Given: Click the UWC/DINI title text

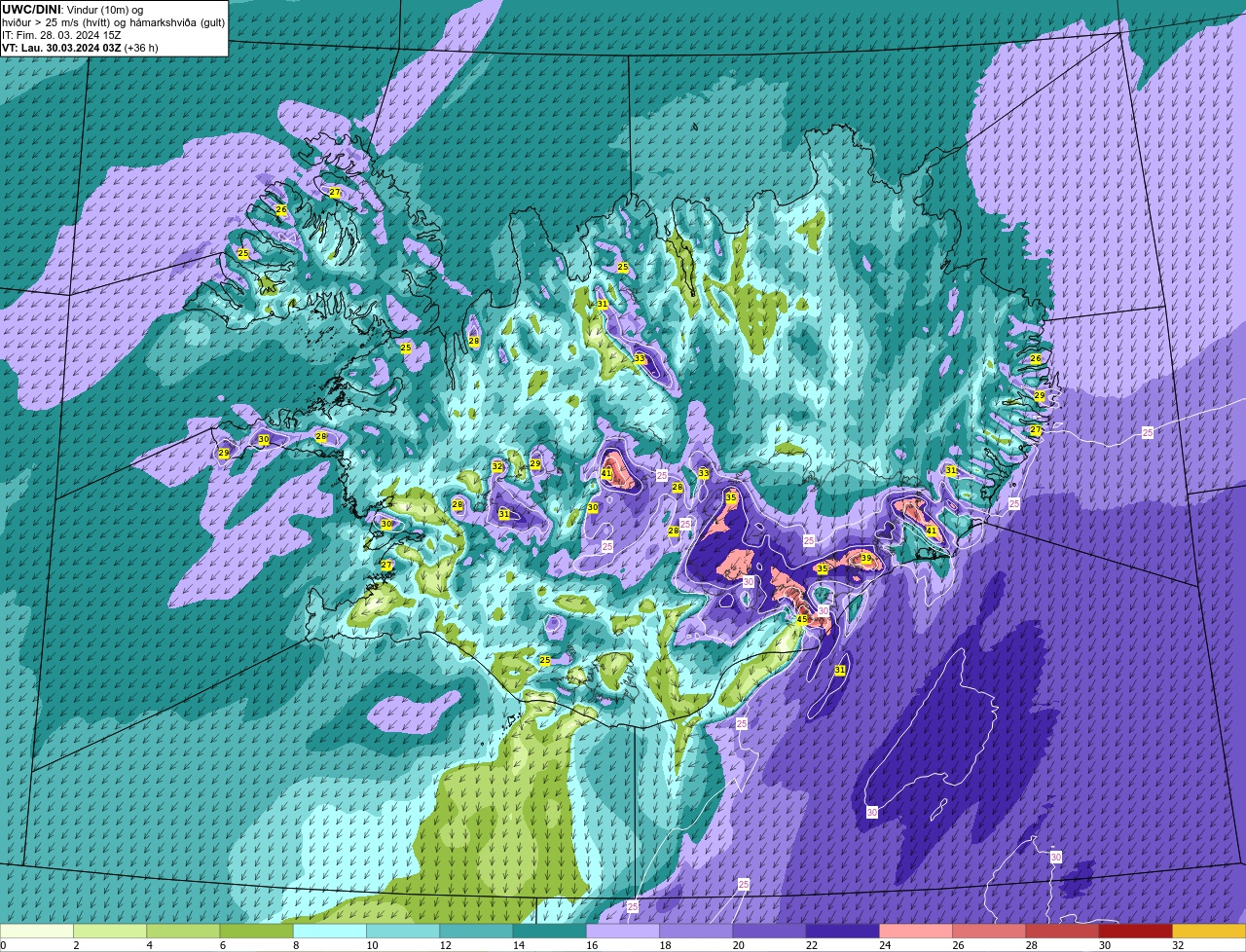Looking at the screenshot, I should [31, 10].
